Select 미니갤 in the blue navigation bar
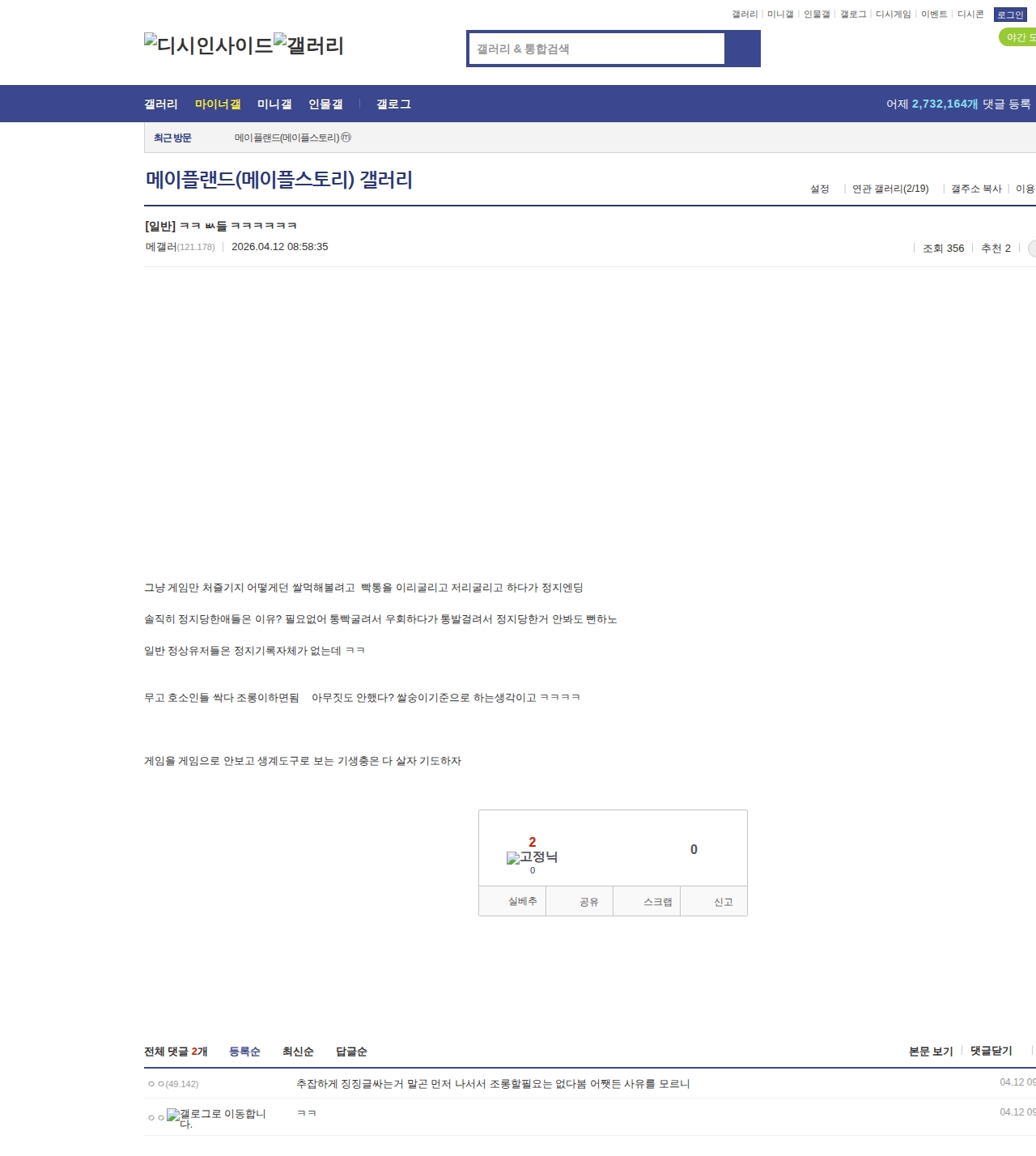Image resolution: width=1036 pixels, height=1156 pixels. (x=274, y=104)
